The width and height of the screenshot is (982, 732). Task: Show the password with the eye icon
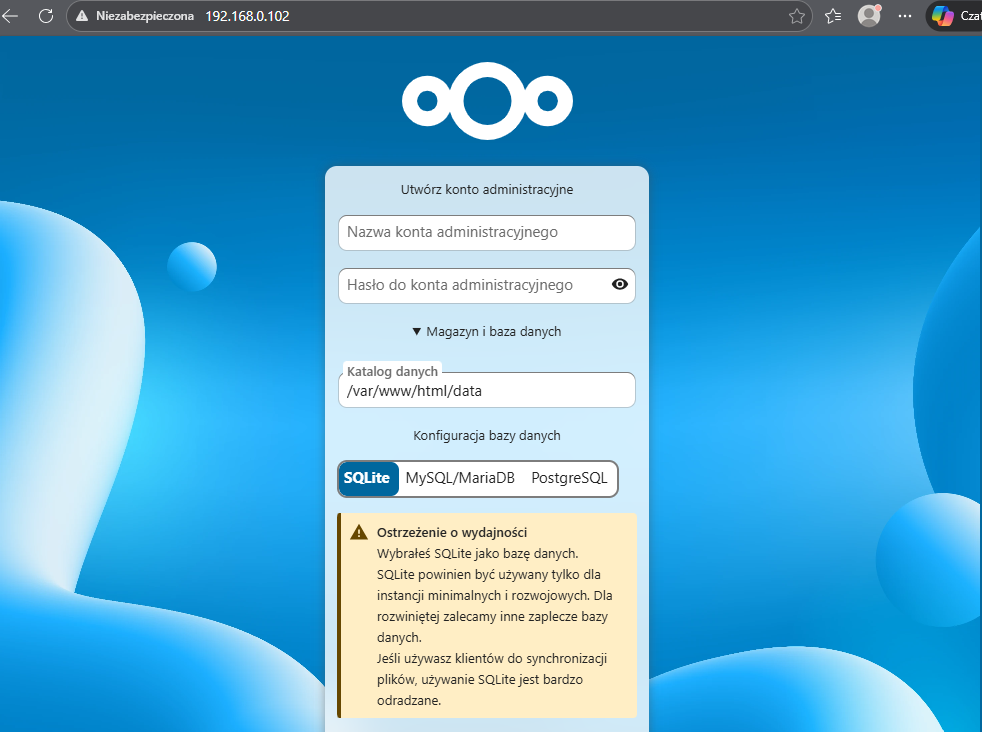point(620,285)
